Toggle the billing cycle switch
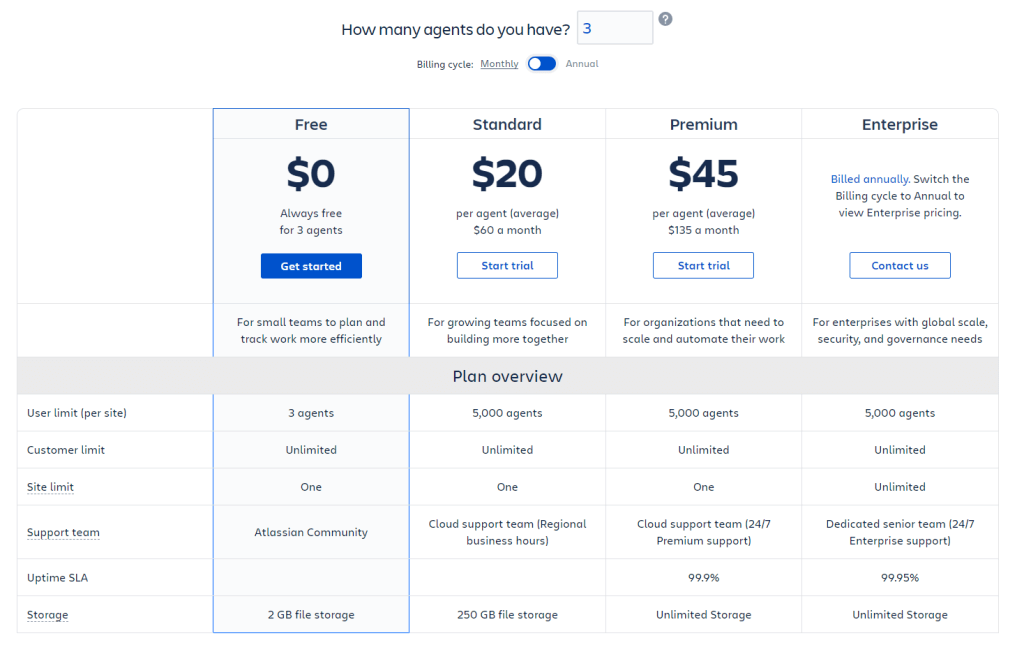 coord(541,63)
